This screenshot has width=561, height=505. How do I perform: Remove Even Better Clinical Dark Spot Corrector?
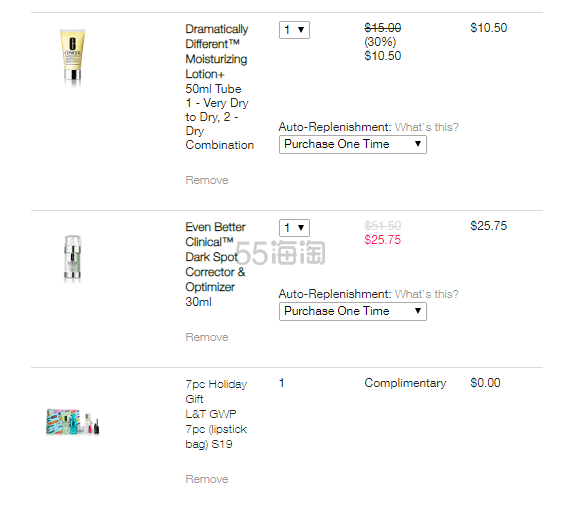pyautogui.click(x=206, y=337)
